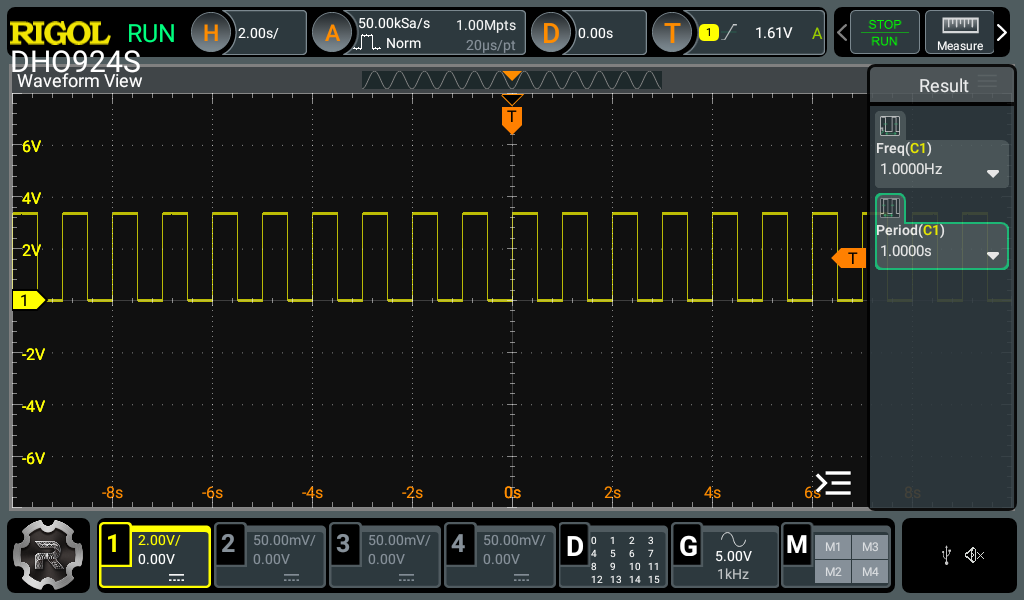Toggle math channel M3
The width and height of the screenshot is (1024, 600).
coord(870,547)
